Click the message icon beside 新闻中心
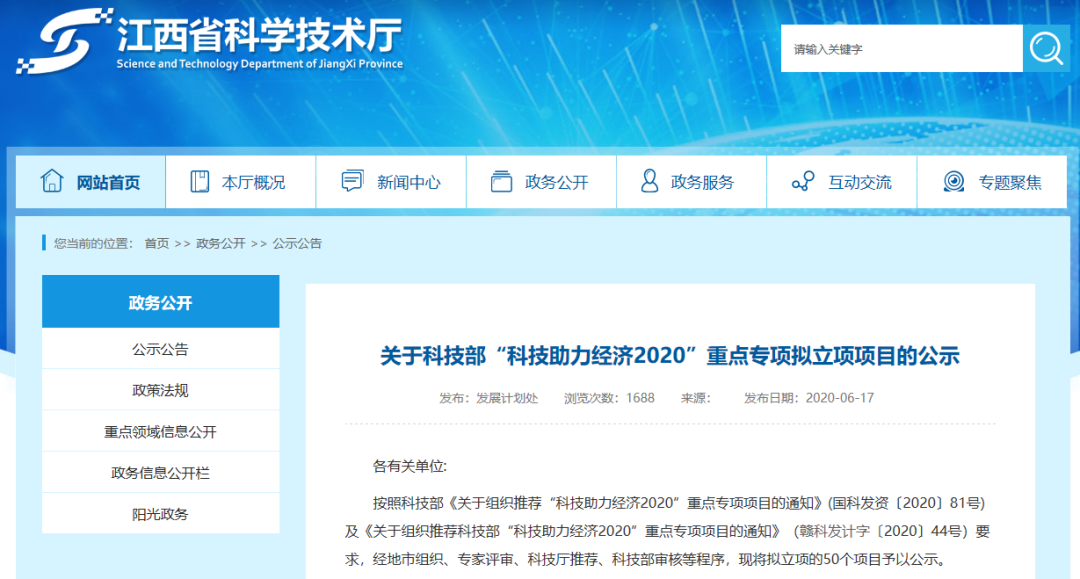Viewport: 1080px width, 579px height. coord(352,181)
